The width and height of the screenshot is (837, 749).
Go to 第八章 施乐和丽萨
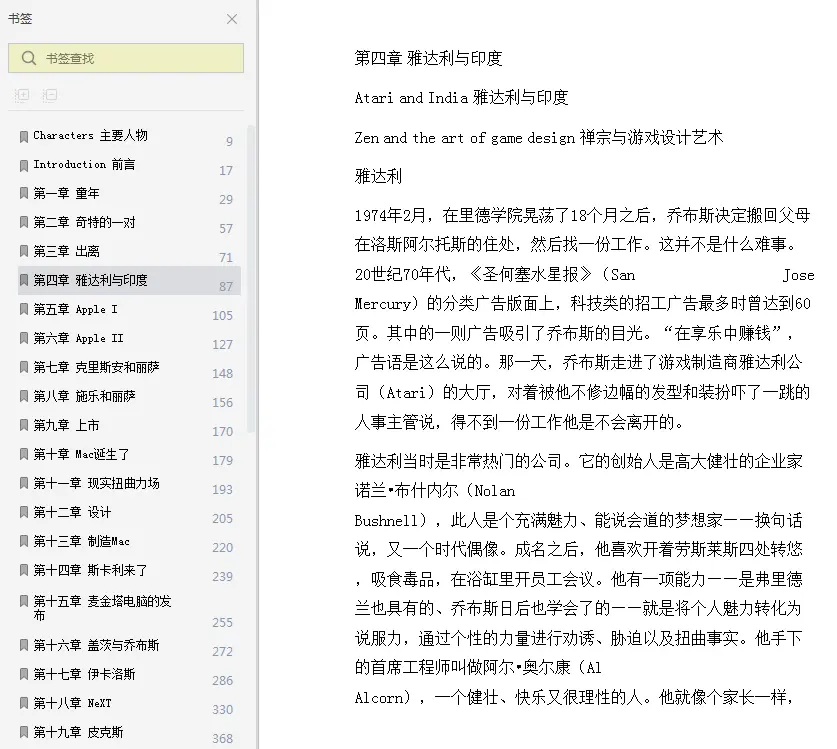click(x=84, y=396)
